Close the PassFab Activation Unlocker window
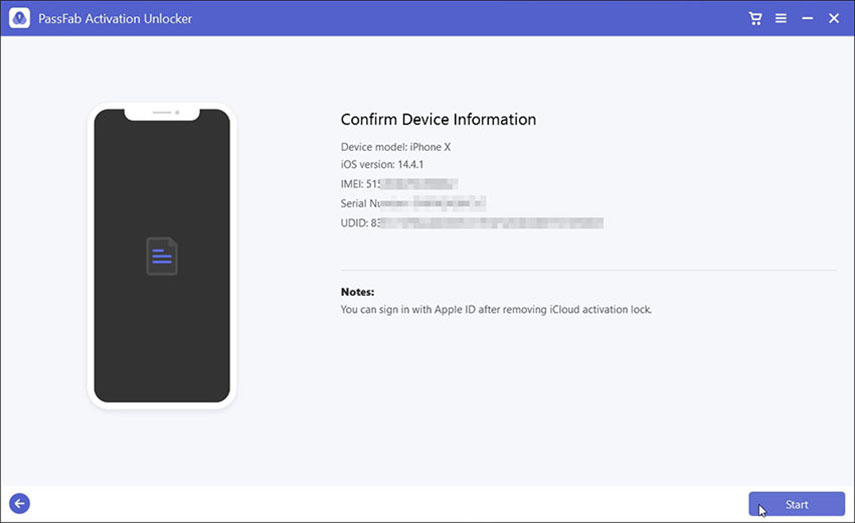This screenshot has width=855, height=523. [x=834, y=18]
